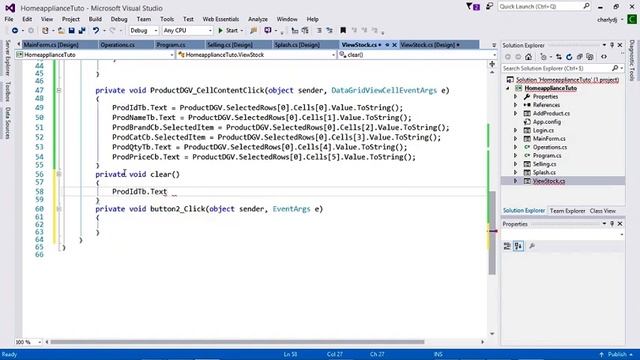The width and height of the screenshot is (640, 360).
Task: Click the Navigate Backward toolbar icon
Action: pos(15,31)
